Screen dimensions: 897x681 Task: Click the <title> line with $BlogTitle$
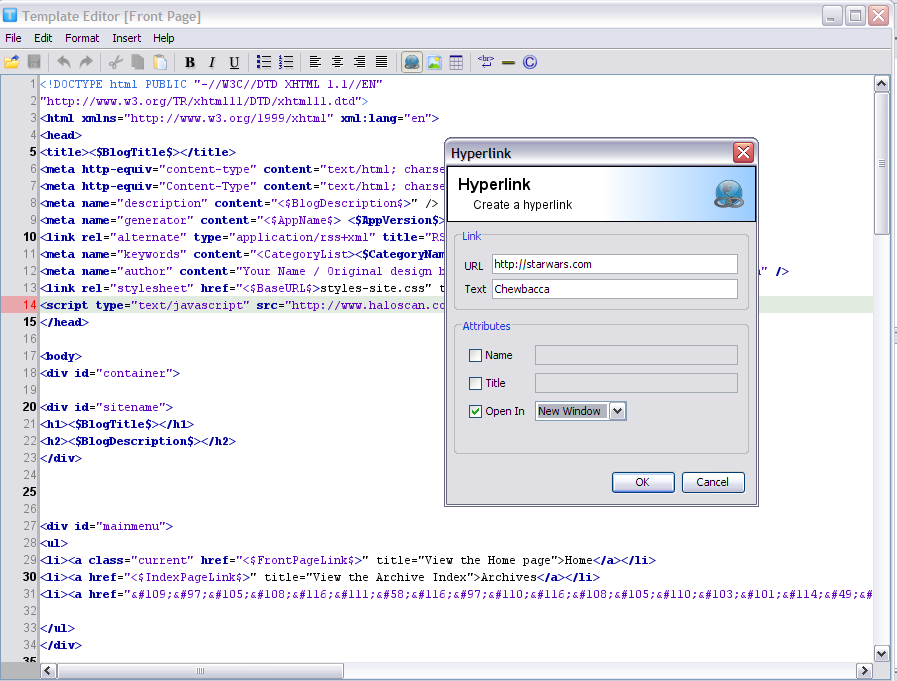138,152
